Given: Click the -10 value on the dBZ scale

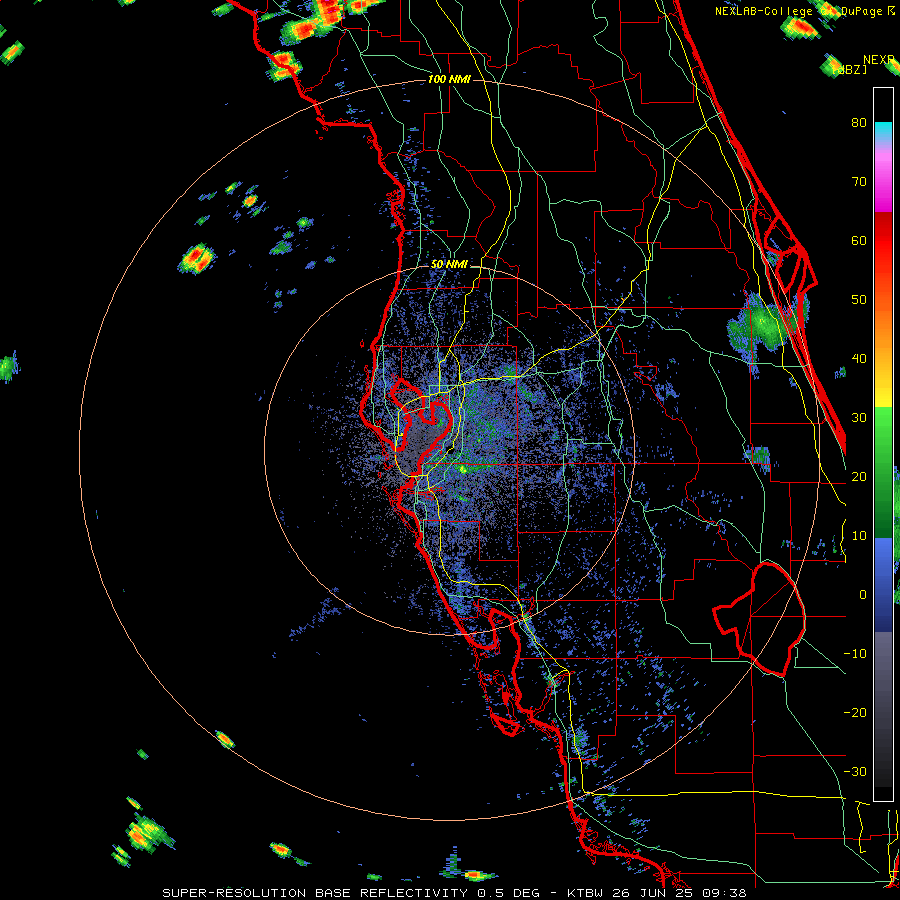Looking at the screenshot, I should [x=855, y=654].
